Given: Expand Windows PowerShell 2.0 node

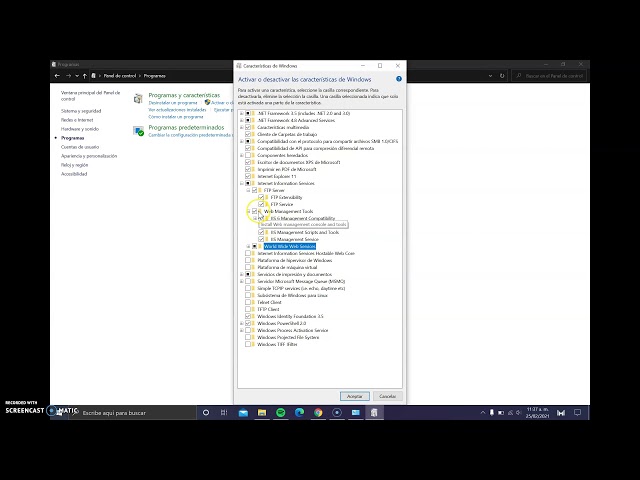Looking at the screenshot, I should click(241, 323).
